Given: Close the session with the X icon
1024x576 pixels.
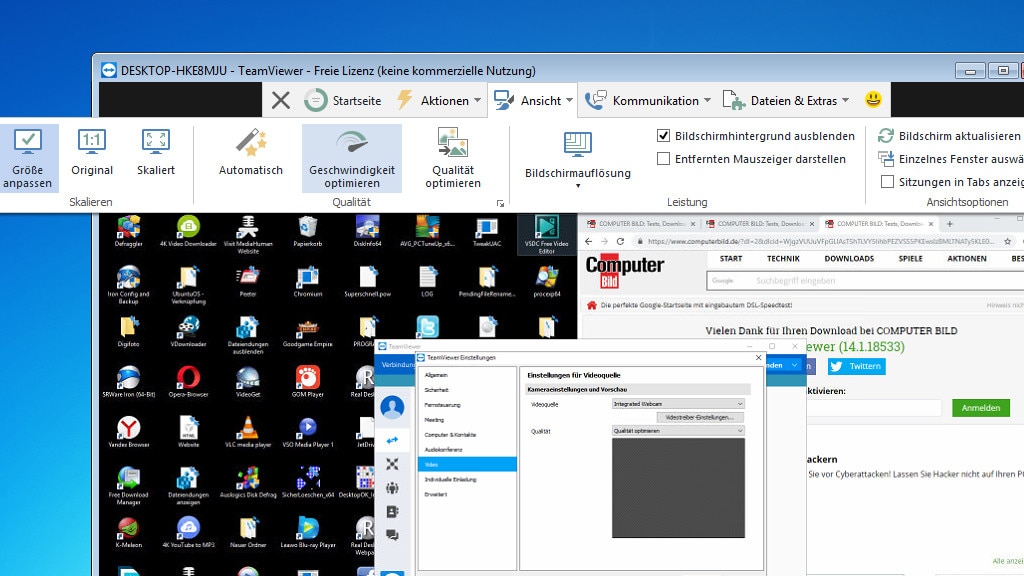Looking at the screenshot, I should 281,101.
